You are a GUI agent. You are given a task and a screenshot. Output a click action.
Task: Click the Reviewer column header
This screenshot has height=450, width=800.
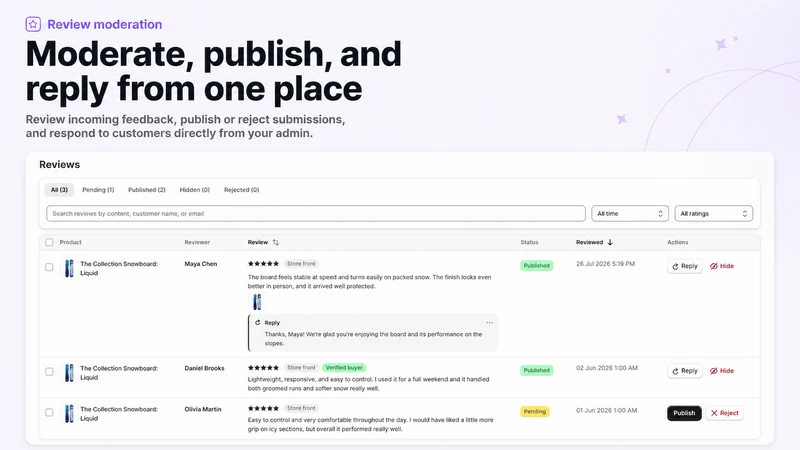click(x=197, y=242)
